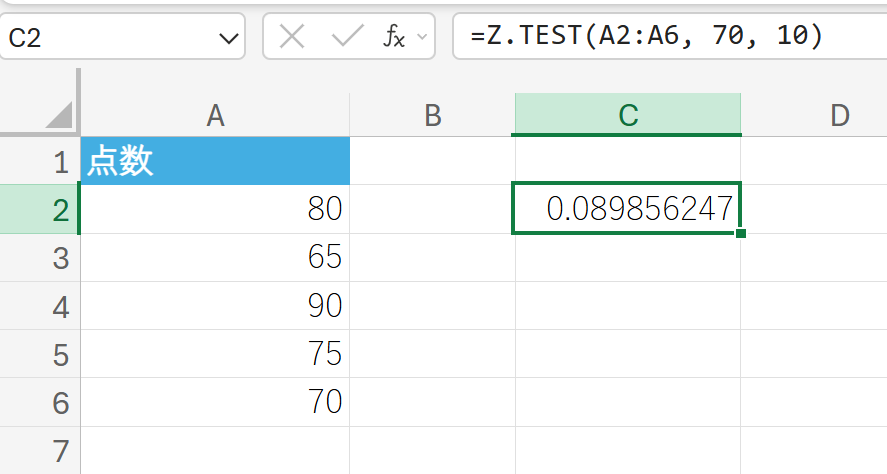
Task: Expand the small dropdown beside fx
Action: pos(421,38)
